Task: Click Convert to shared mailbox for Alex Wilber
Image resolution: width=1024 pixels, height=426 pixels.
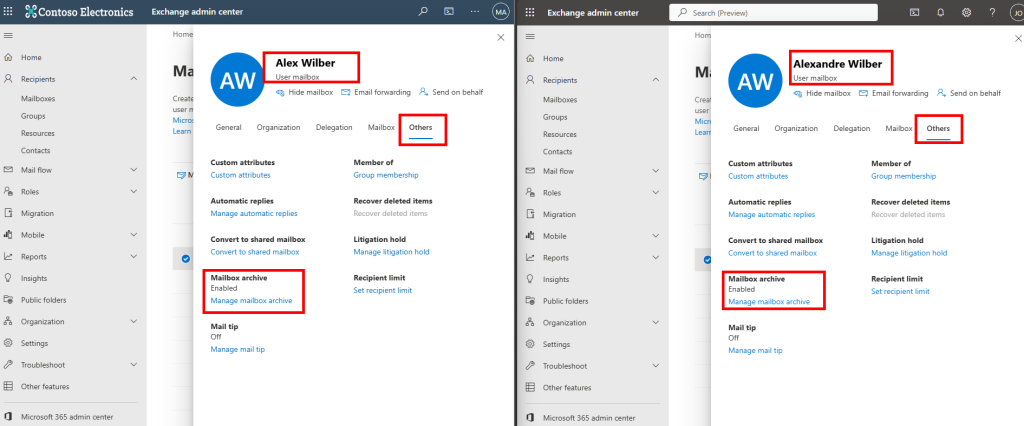Action: coord(255,252)
